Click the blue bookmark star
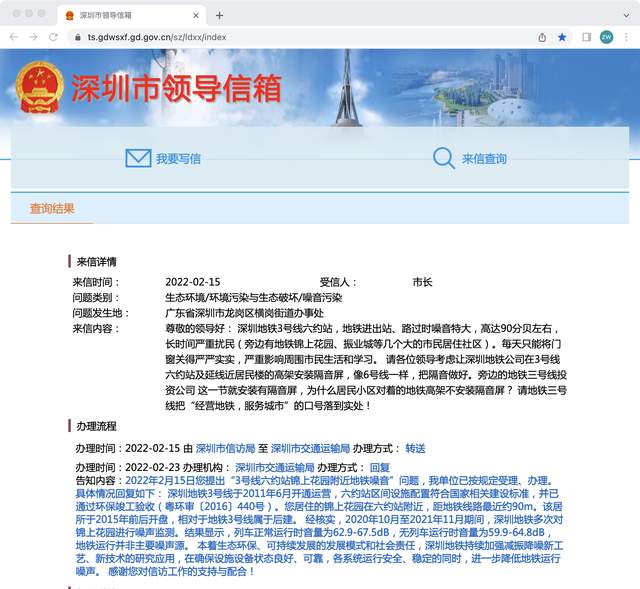Viewport: 640px width, 589px height. click(562, 37)
